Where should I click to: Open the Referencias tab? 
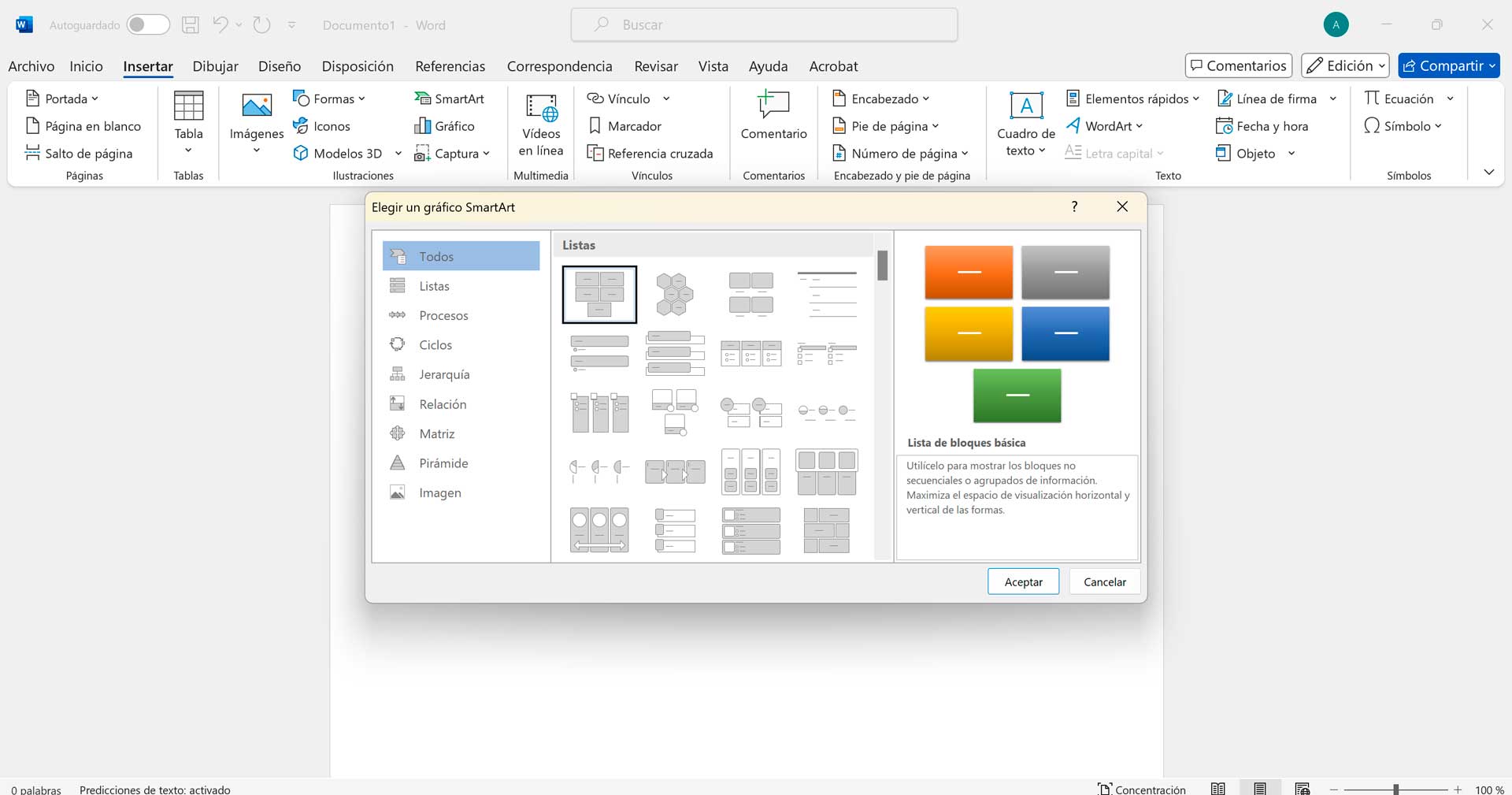click(450, 66)
